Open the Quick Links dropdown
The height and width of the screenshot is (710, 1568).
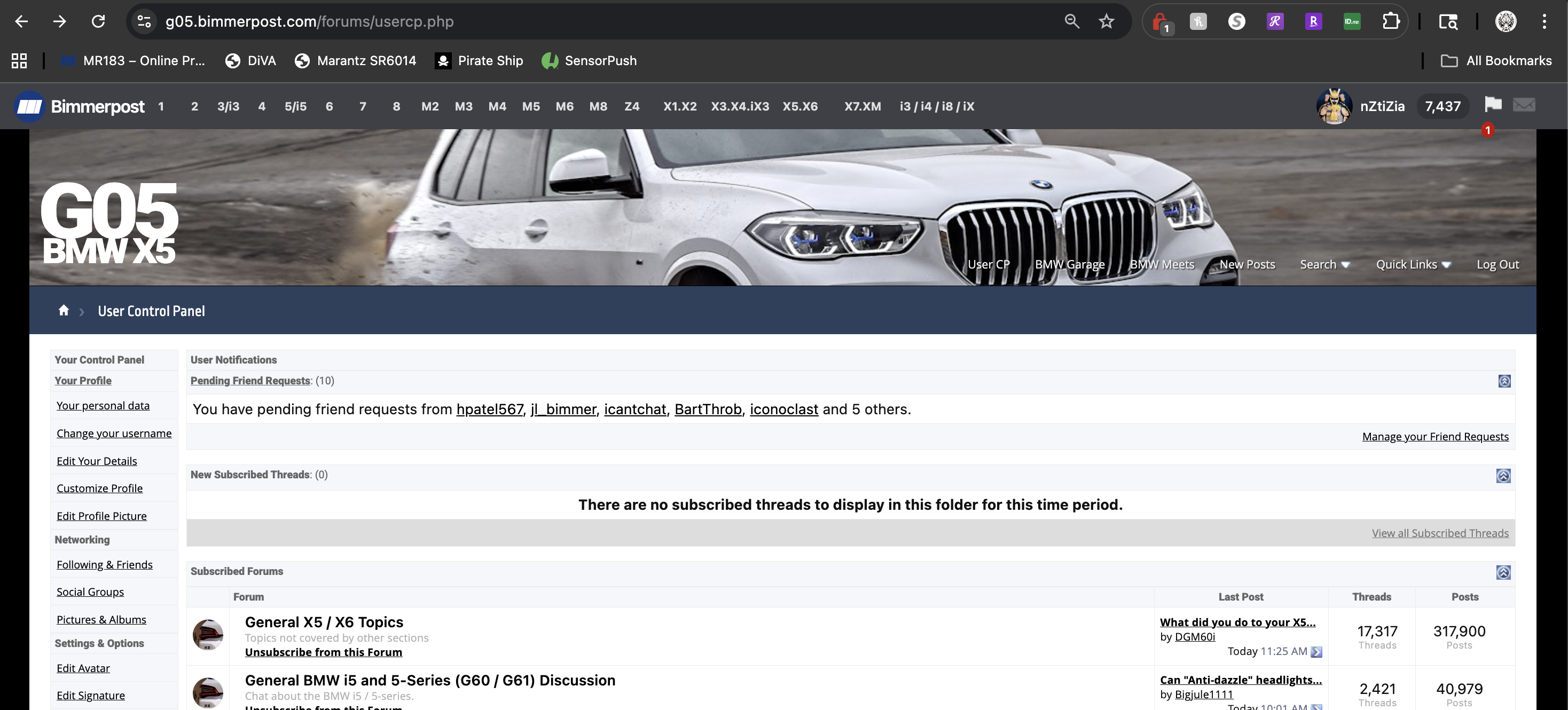pyautogui.click(x=1413, y=265)
